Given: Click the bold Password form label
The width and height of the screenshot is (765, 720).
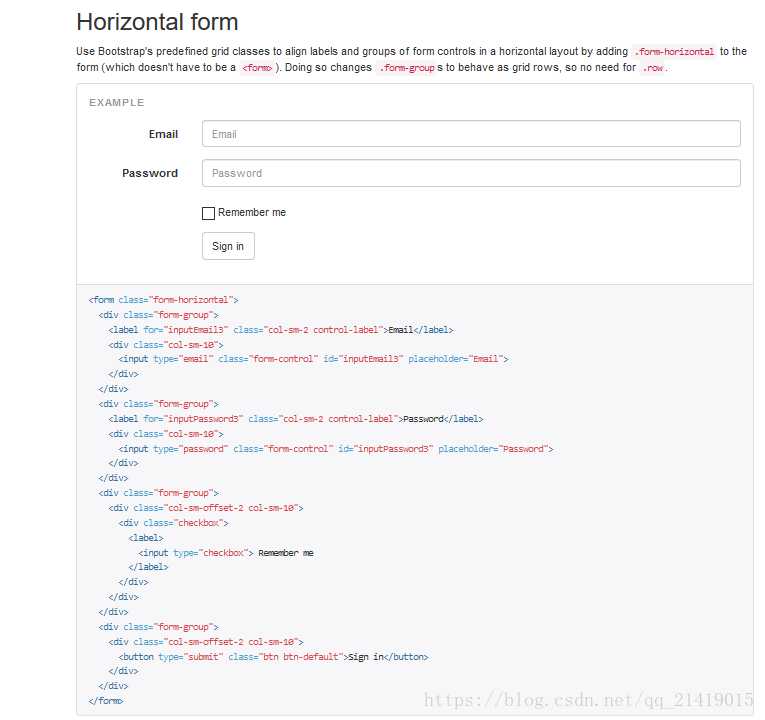Looking at the screenshot, I should coord(150,173).
